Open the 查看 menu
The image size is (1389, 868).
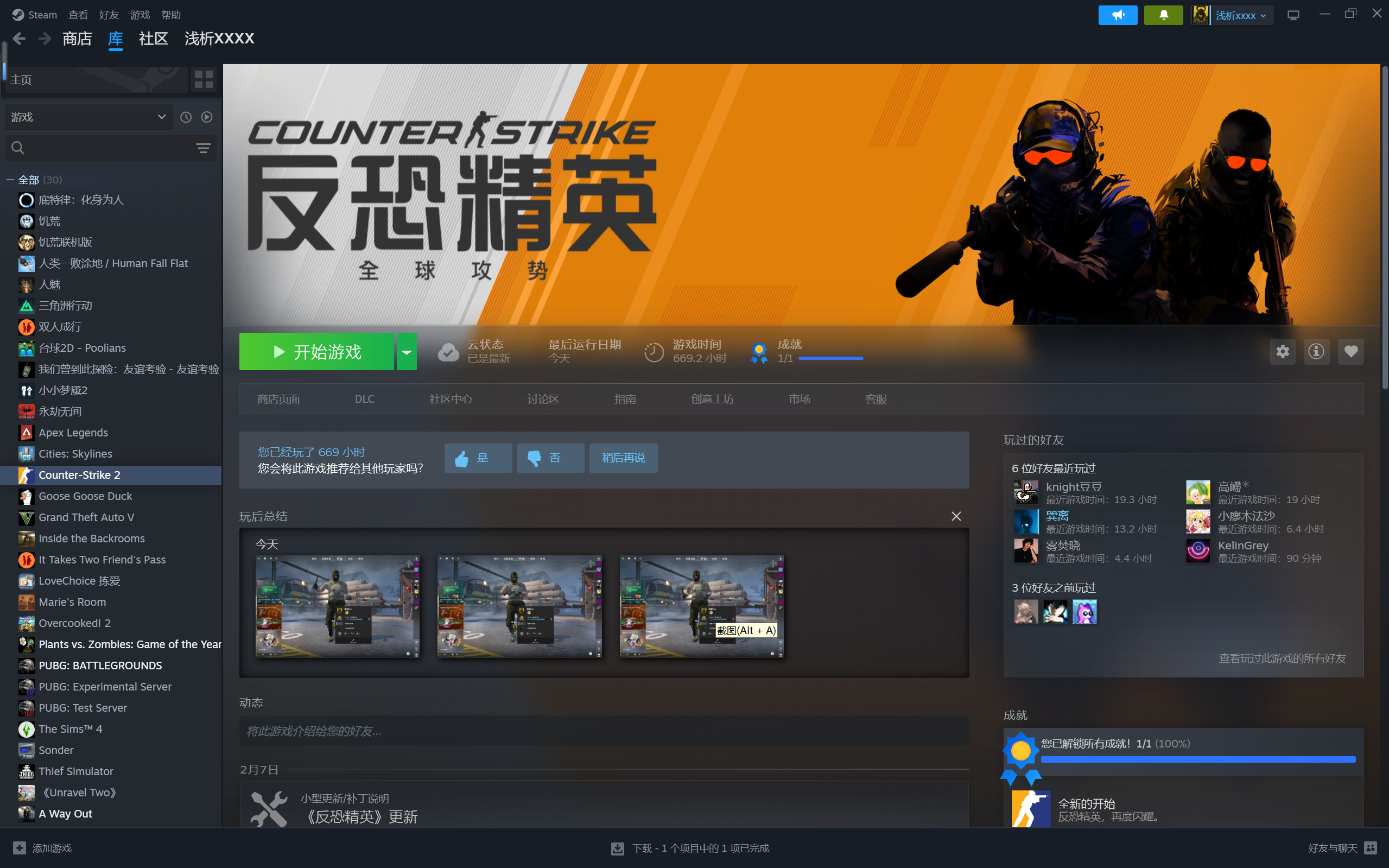coord(78,15)
